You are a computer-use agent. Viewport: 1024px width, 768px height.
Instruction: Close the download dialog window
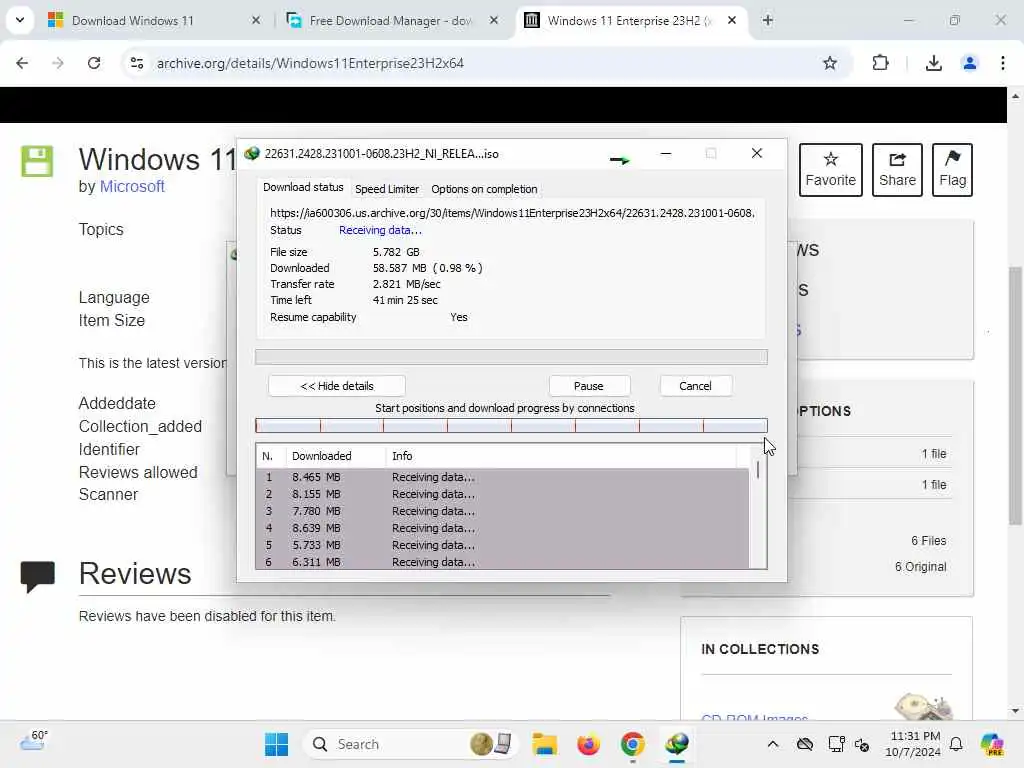click(757, 153)
